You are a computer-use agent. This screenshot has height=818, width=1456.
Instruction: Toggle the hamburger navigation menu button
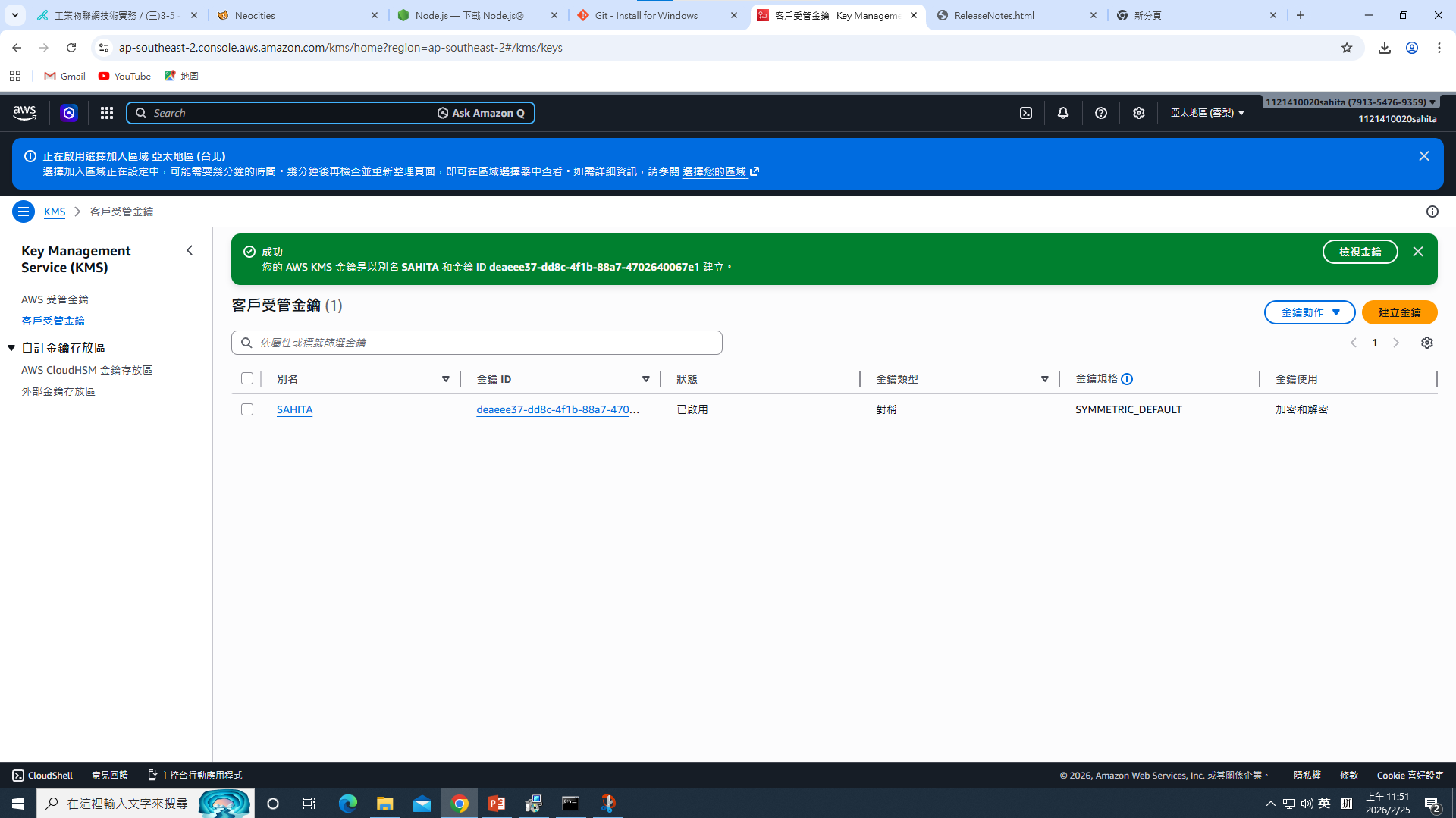click(x=24, y=212)
